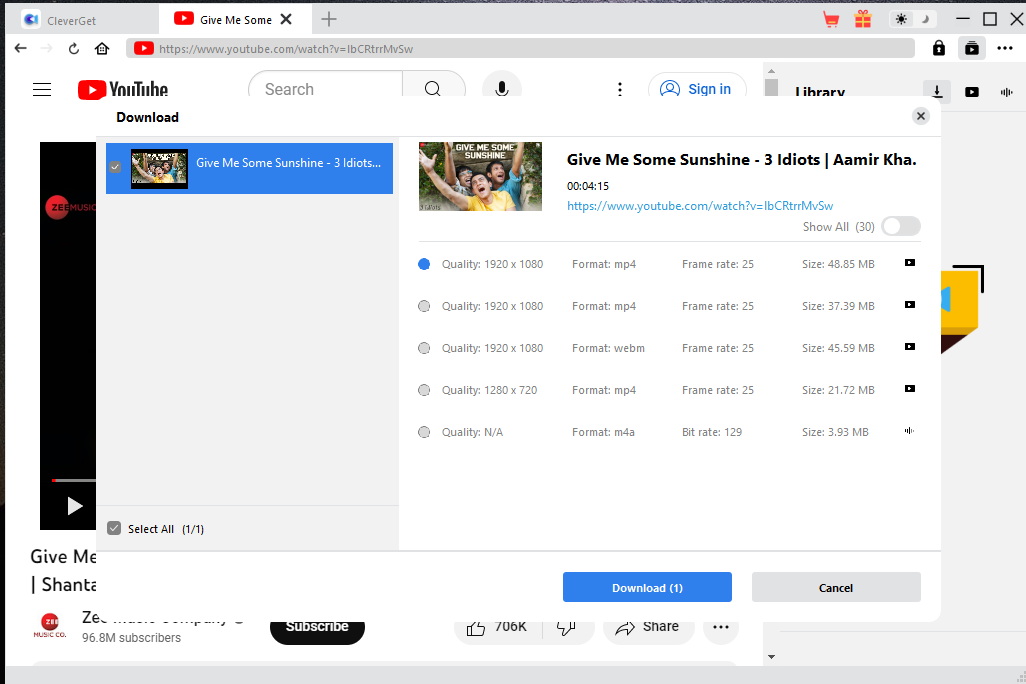Switch to the CleverGet tab
Viewport: 1026px width, 684px height.
(x=80, y=20)
